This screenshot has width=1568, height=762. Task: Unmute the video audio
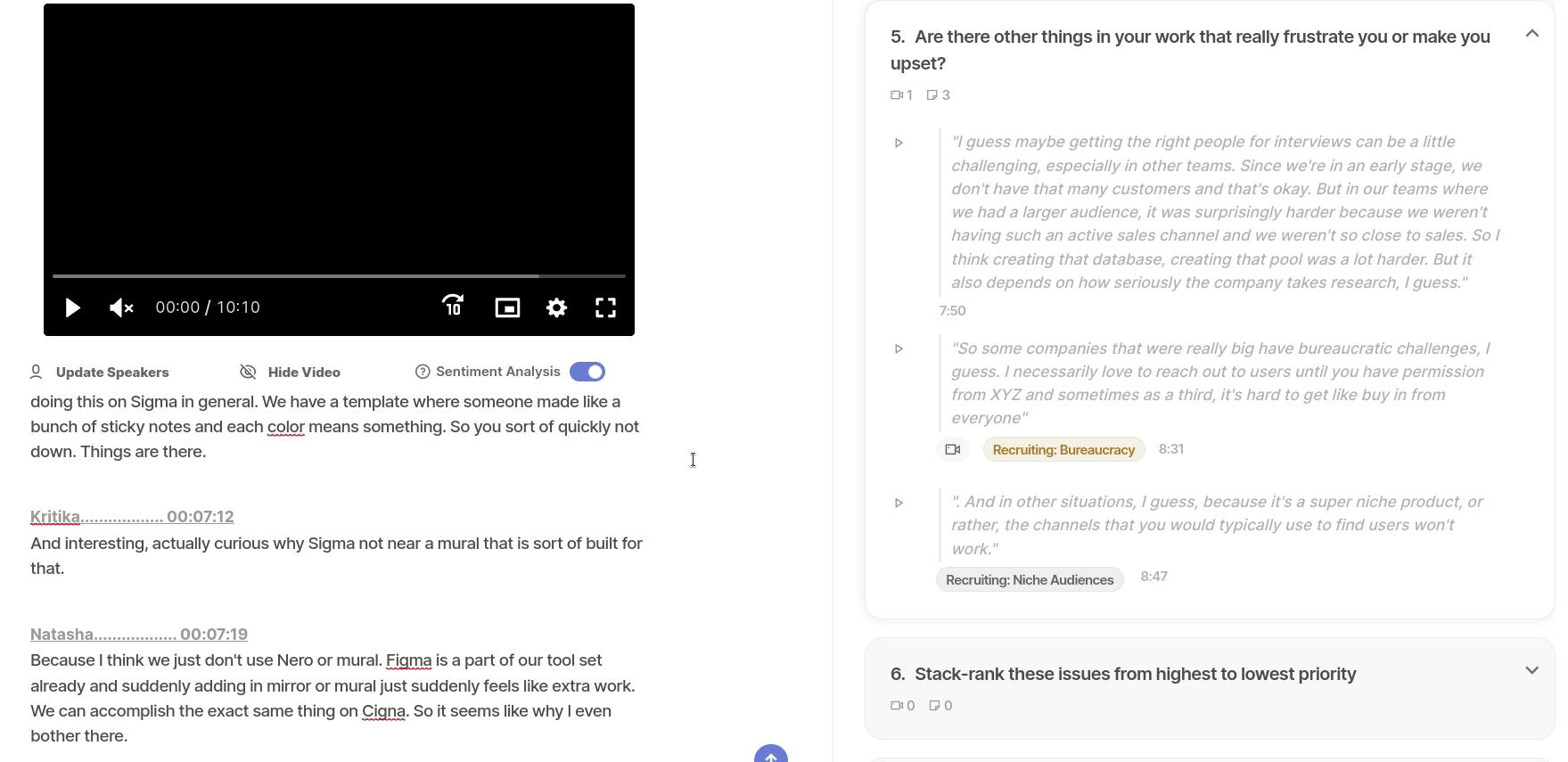[121, 308]
